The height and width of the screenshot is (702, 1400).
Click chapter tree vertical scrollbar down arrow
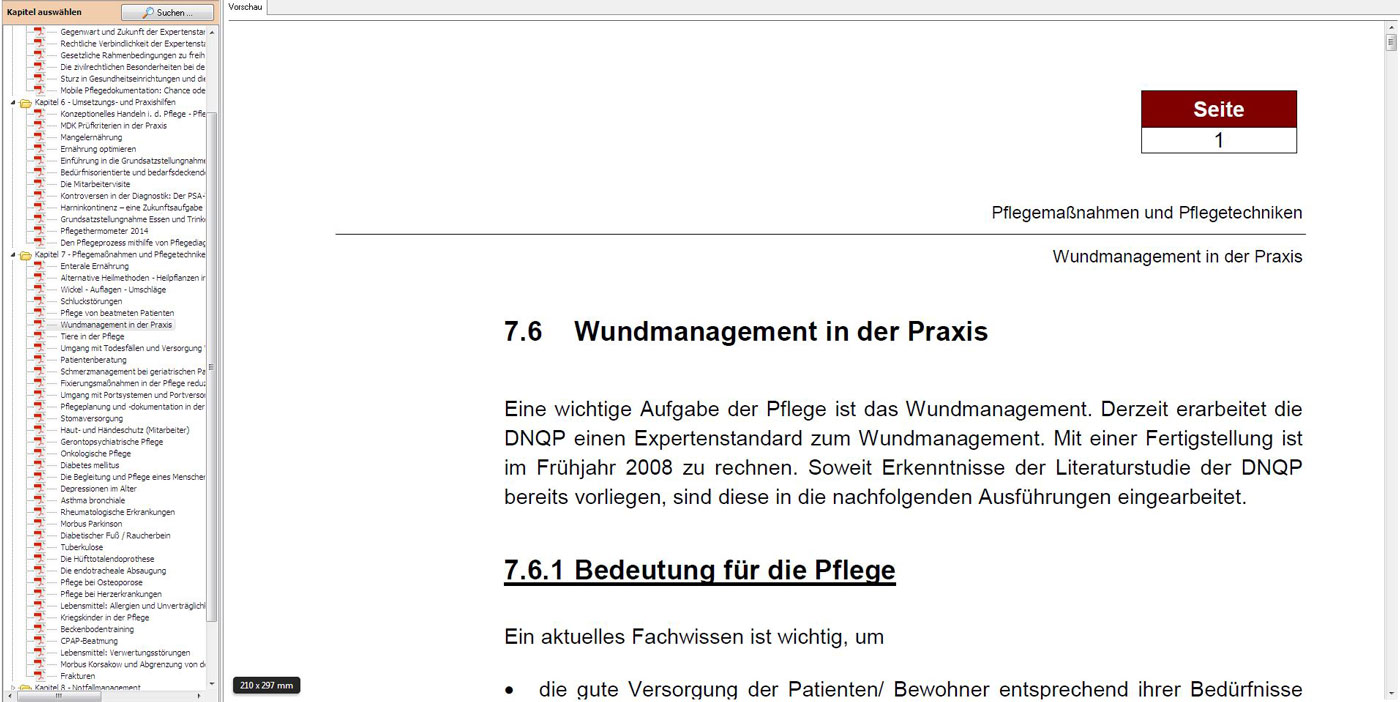pyautogui.click(x=211, y=684)
